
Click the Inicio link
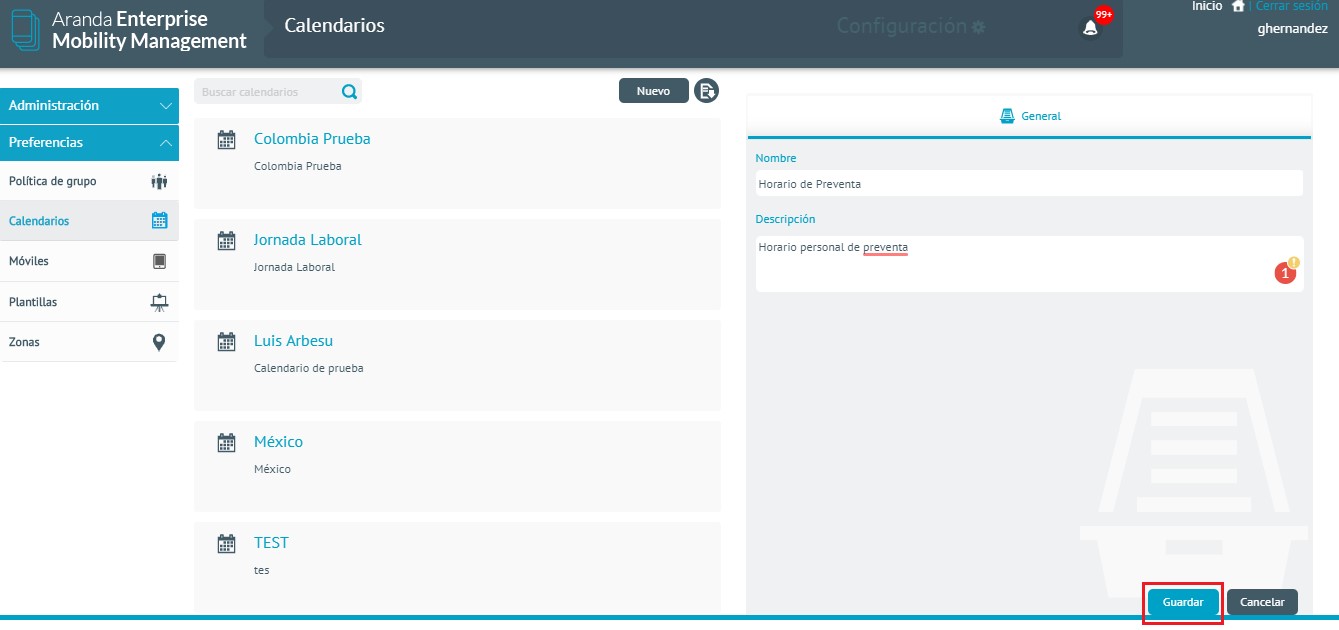pos(1207,6)
